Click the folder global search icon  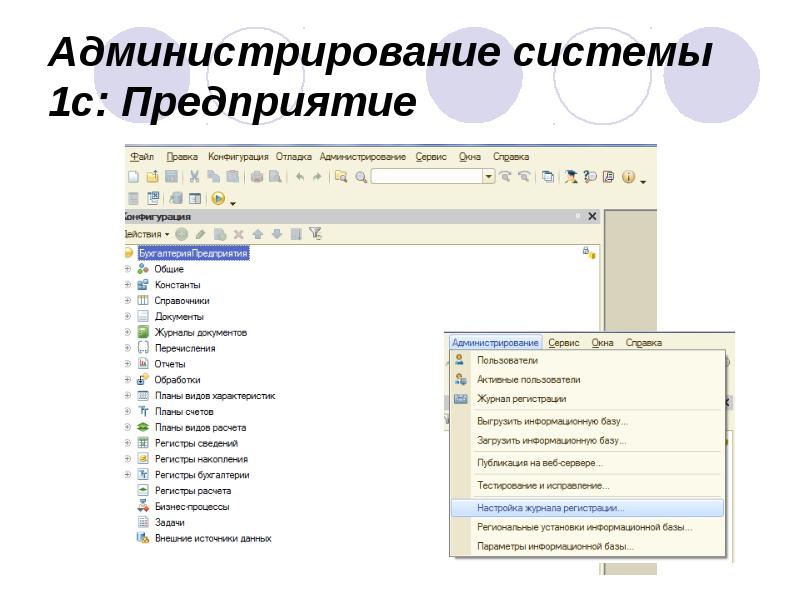341,177
